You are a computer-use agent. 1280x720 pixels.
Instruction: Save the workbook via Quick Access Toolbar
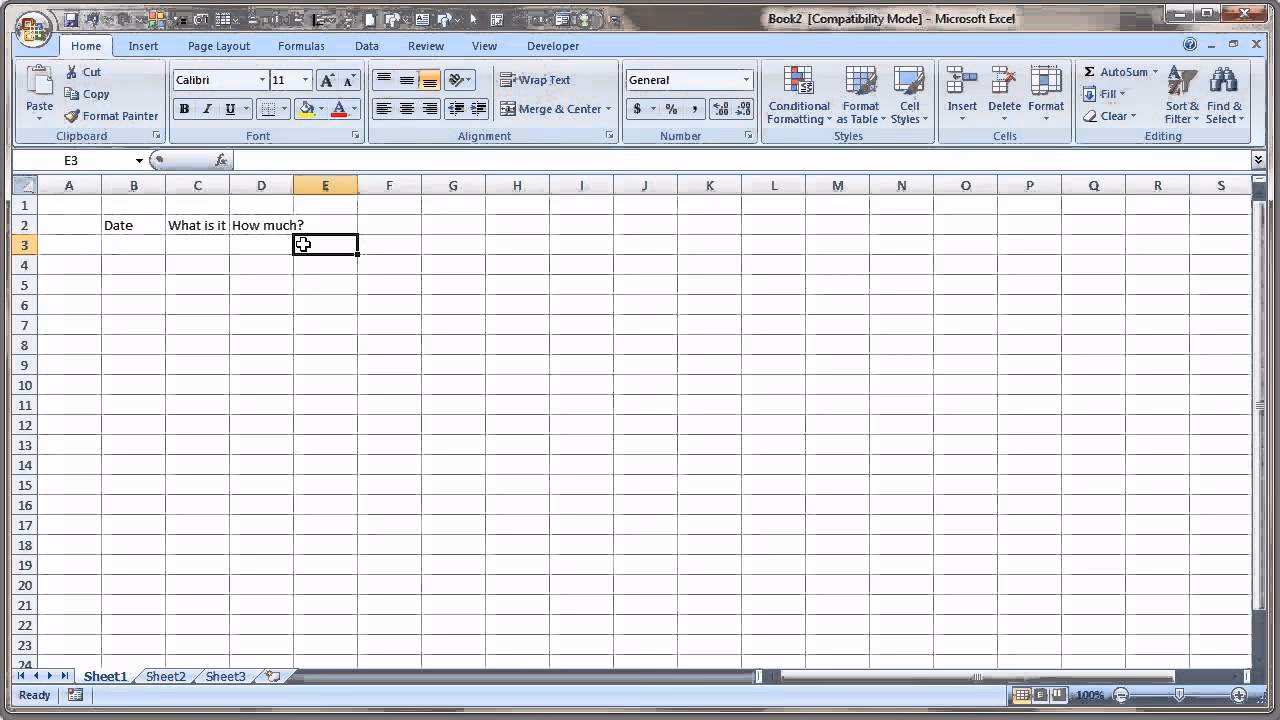[x=70, y=17]
